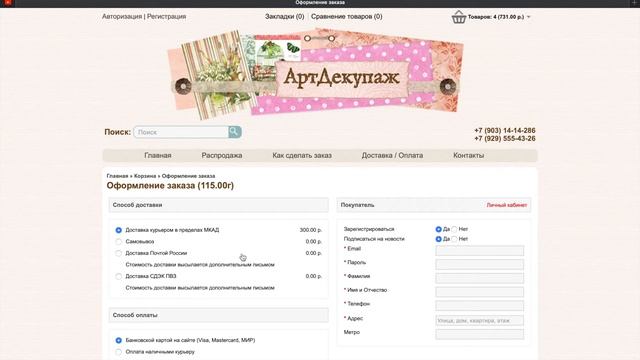This screenshot has width=640, height=360.
Task: Click the search magnifier button
Action: [x=235, y=132]
